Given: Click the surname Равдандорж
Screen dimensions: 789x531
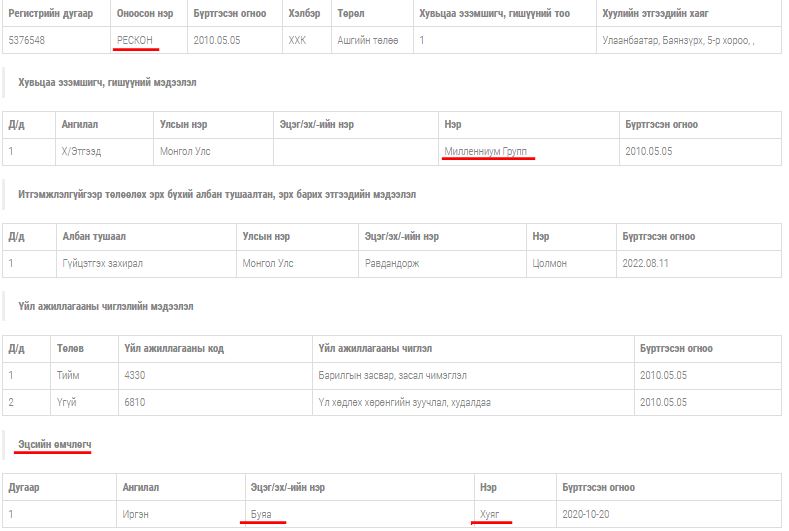Looking at the screenshot, I should point(392,263).
